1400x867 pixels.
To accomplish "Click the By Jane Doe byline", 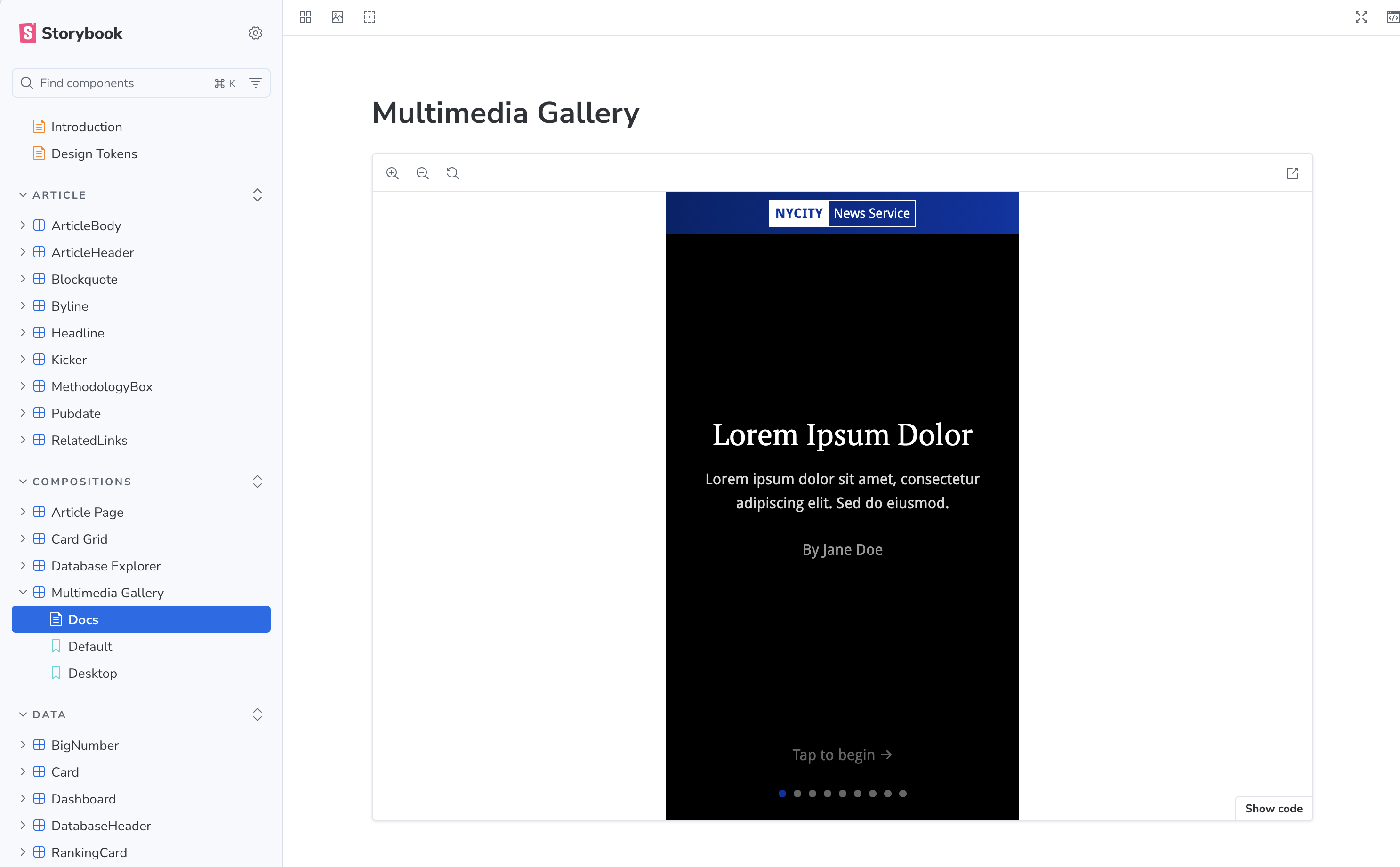I will tap(842, 550).
